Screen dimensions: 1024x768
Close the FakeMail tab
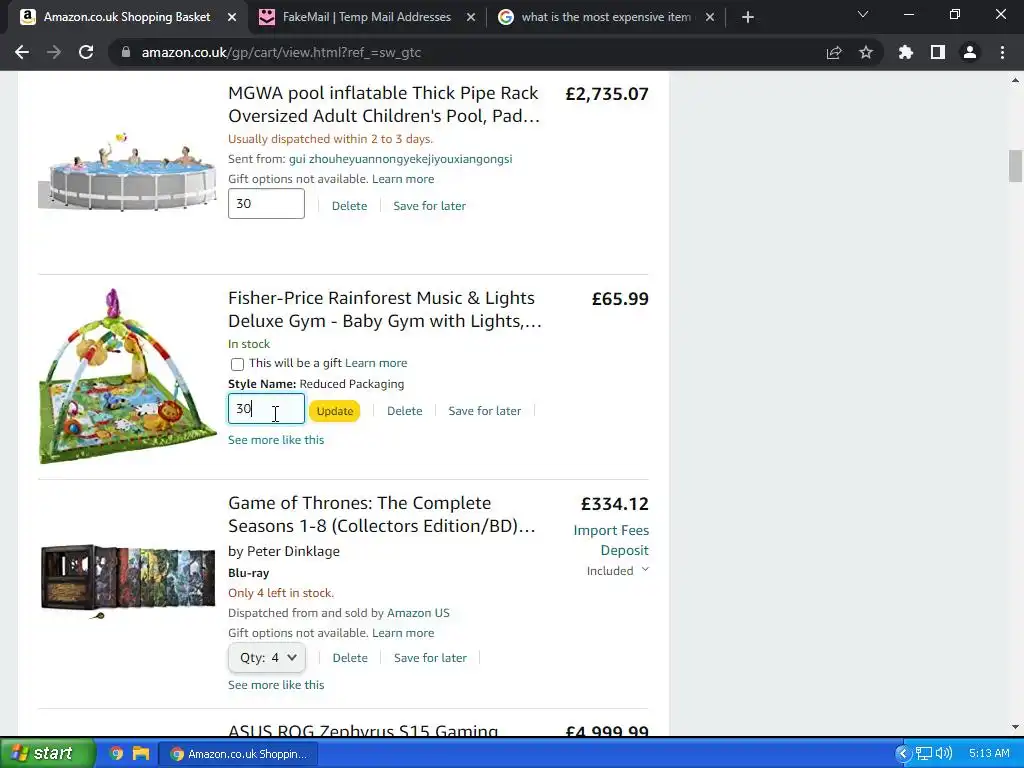coord(471,17)
